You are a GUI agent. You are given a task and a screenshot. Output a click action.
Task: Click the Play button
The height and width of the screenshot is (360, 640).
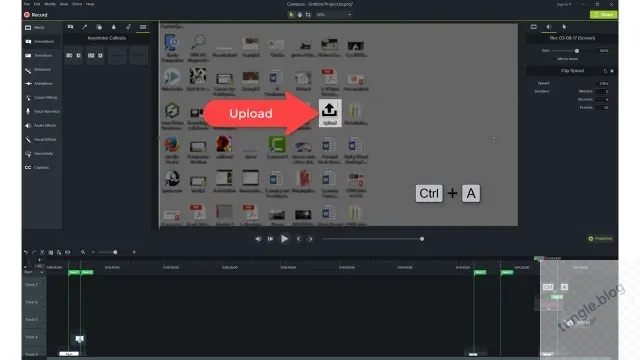click(x=284, y=239)
